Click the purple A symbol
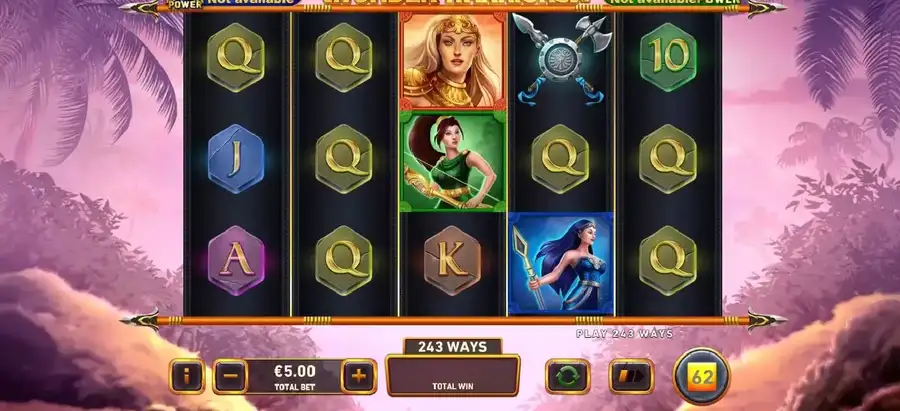Image resolution: width=900 pixels, height=411 pixels. [x=236, y=260]
